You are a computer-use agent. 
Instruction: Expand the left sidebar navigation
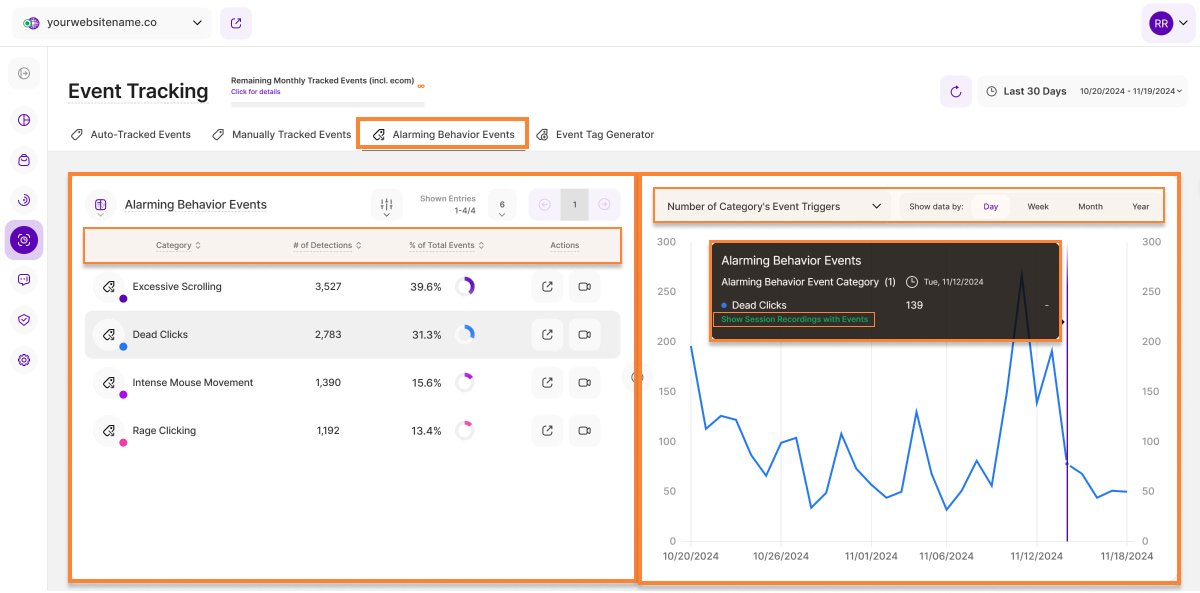[x=24, y=73]
